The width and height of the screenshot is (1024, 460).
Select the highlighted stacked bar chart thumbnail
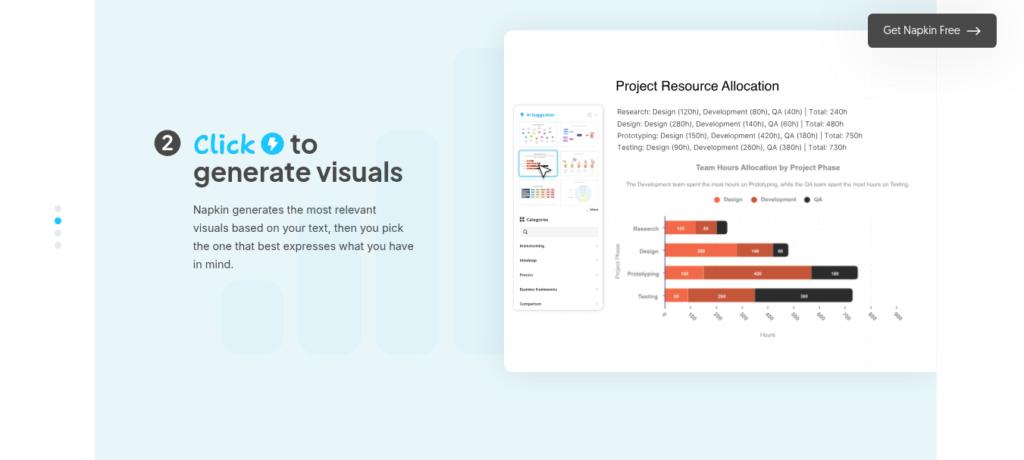click(538, 163)
